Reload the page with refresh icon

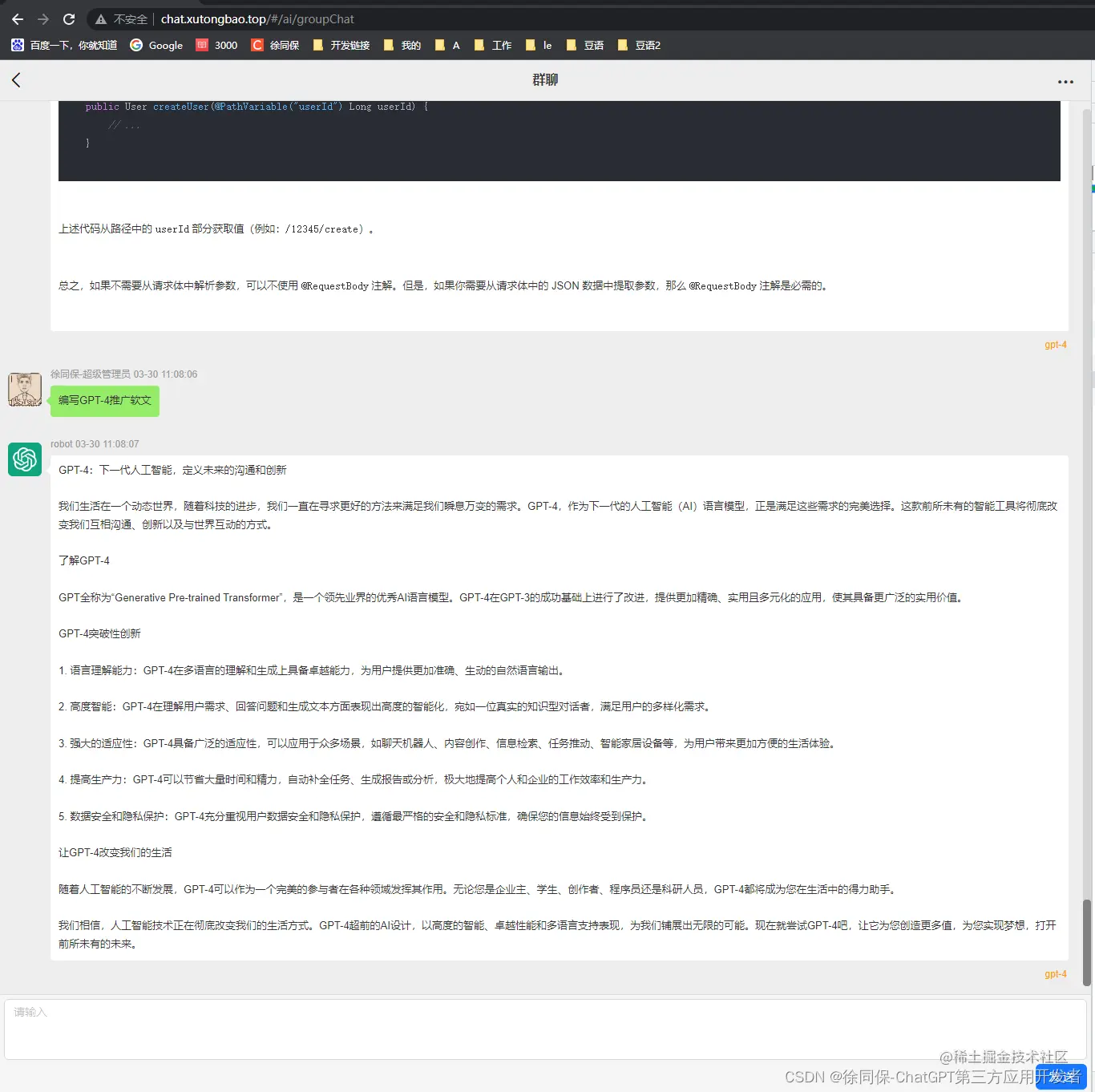[69, 19]
